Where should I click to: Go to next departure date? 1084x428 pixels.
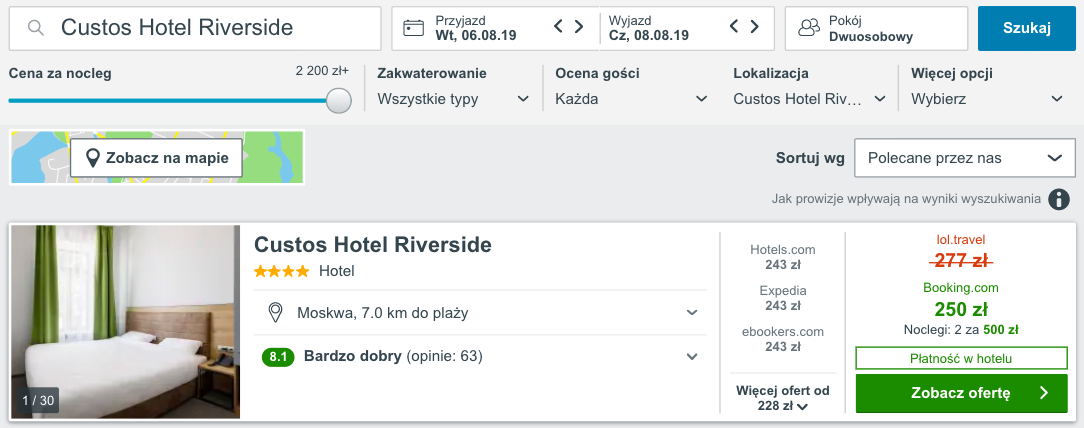(754, 27)
